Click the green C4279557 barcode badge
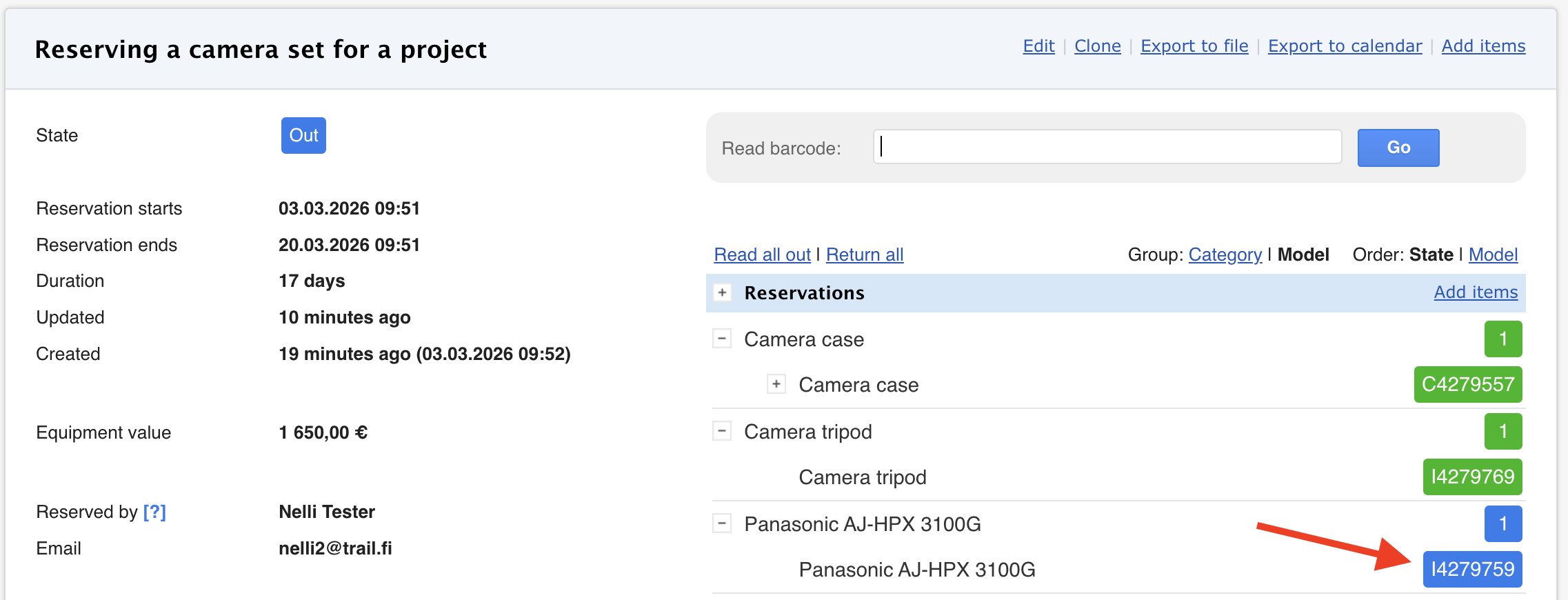This screenshot has height=600, width=1568. coord(1467,384)
